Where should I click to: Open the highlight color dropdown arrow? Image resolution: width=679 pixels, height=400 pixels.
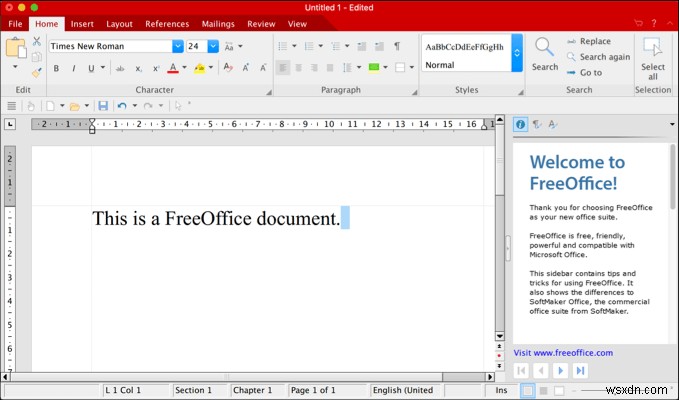pos(211,68)
